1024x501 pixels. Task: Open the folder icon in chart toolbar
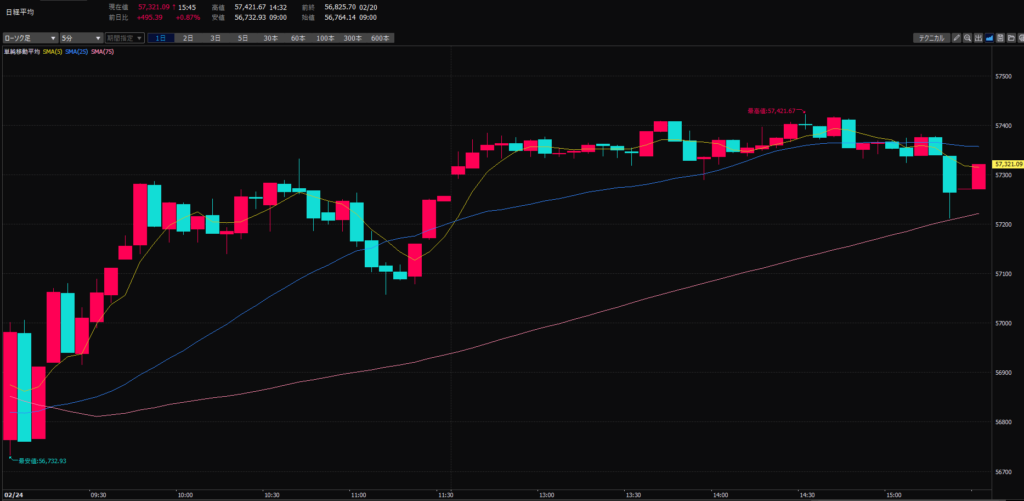click(x=1011, y=38)
